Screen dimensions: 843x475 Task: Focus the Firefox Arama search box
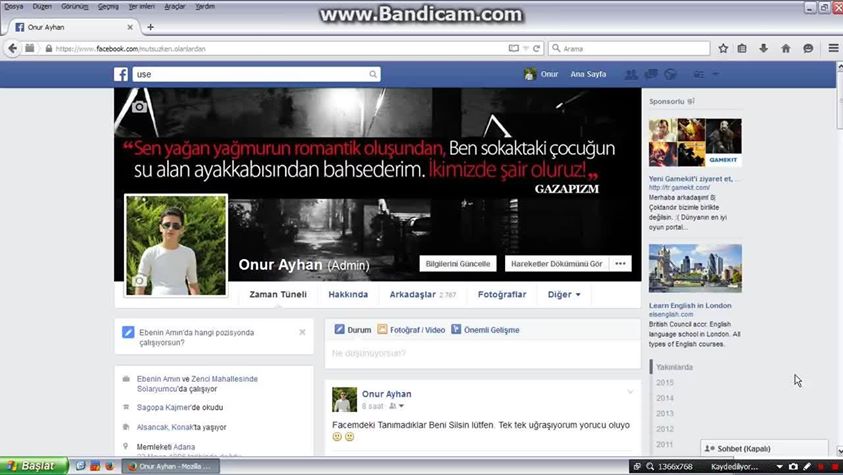(x=629, y=48)
